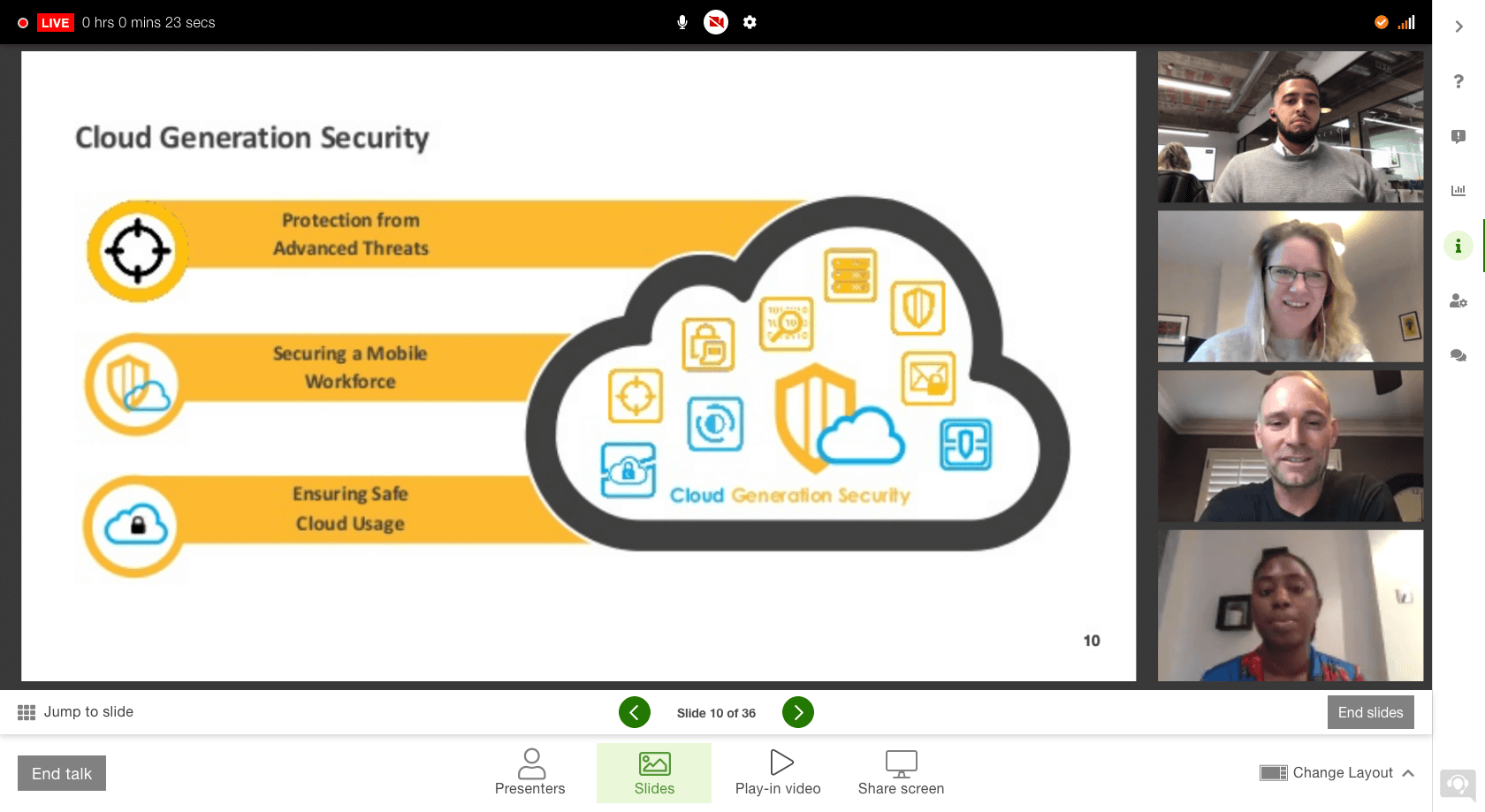1485x812 pixels.
Task: Open the Q&A alert bubble icon
Action: tap(1458, 136)
